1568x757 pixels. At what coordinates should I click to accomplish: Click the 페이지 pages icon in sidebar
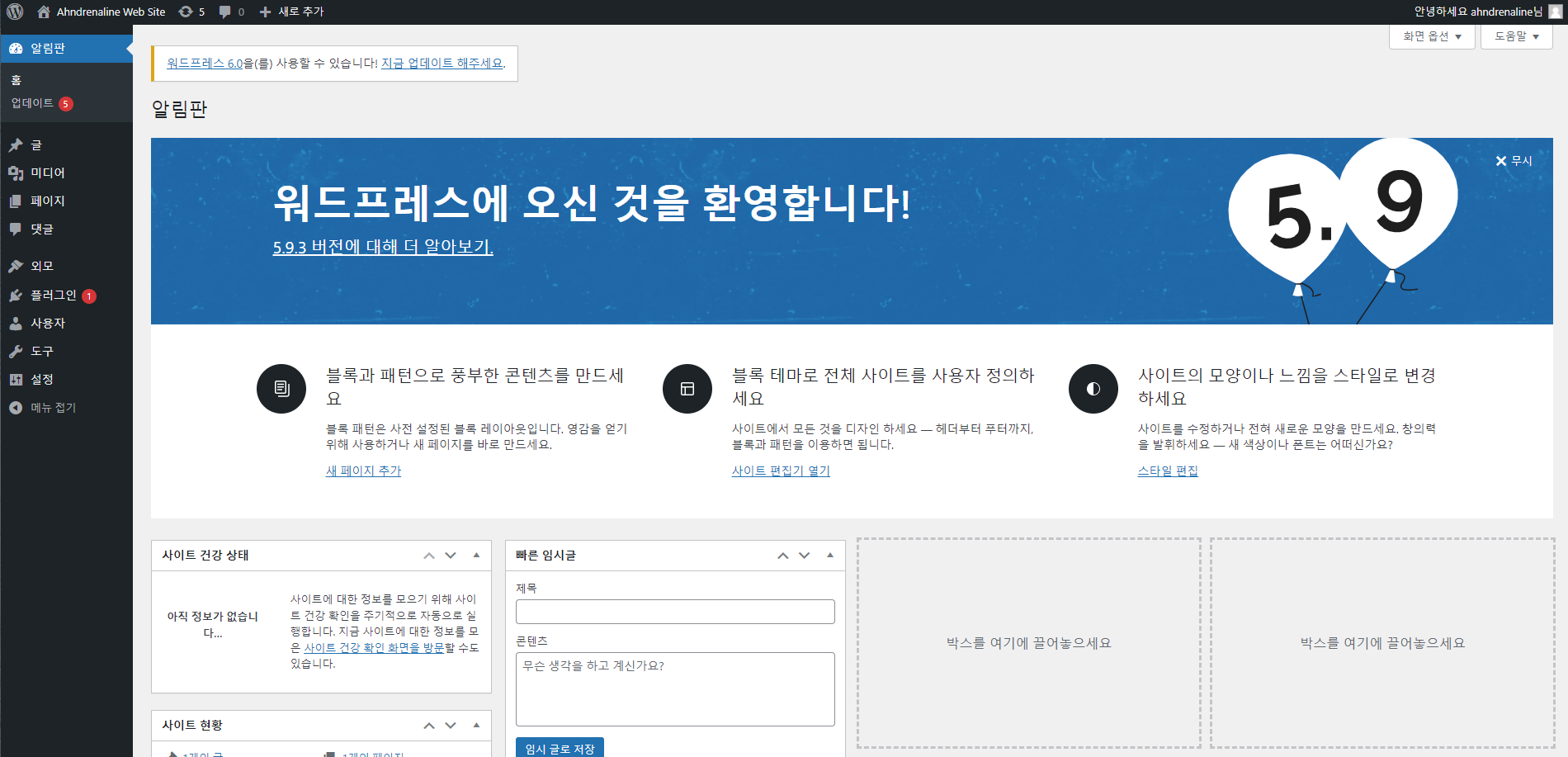16,201
